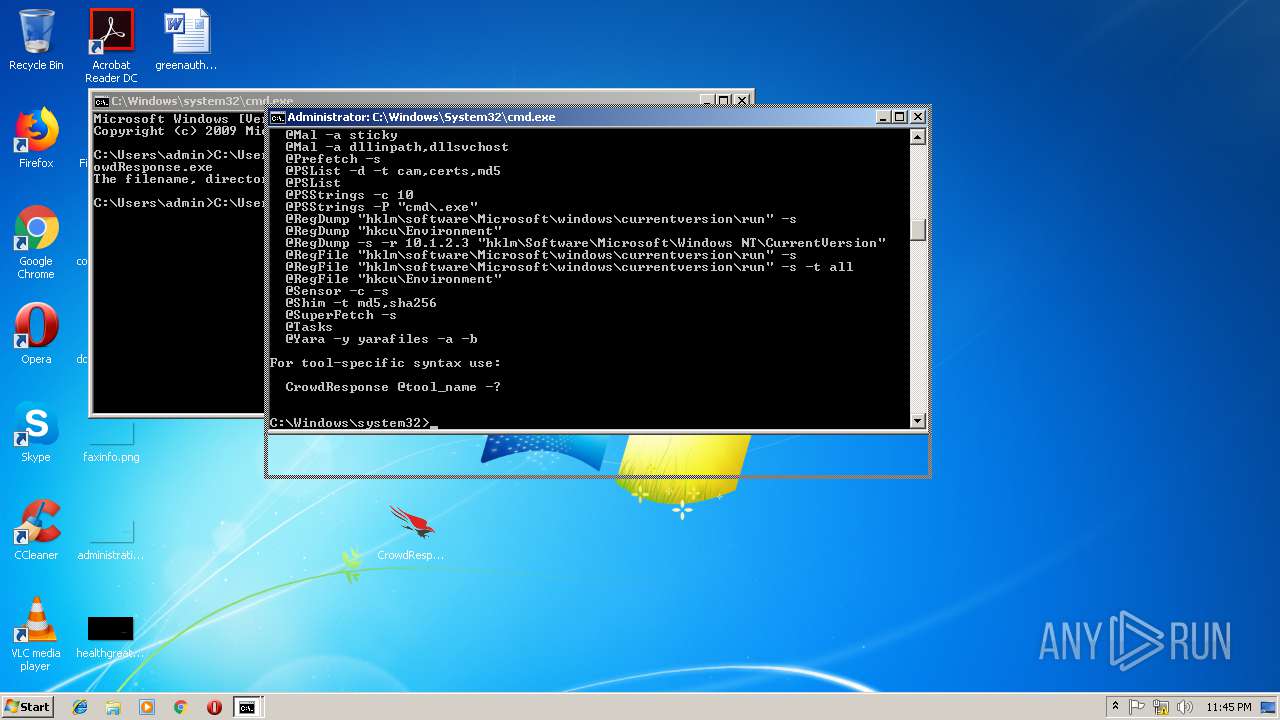
Task: Click "For tool-specific syntax use:" text
Action: tap(385, 363)
